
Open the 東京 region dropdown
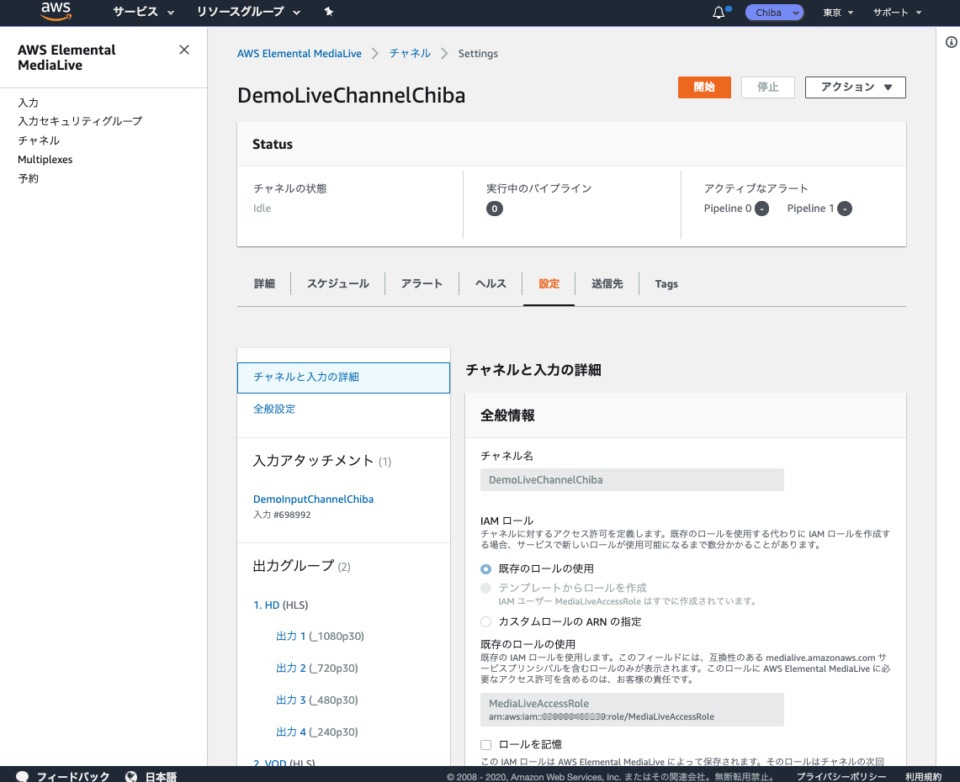coord(838,12)
